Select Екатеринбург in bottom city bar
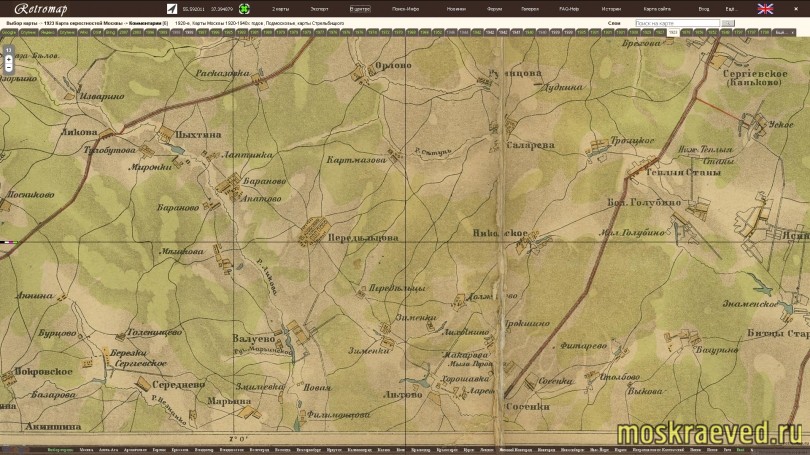Screen dimensions: 810x455 click(309, 450)
